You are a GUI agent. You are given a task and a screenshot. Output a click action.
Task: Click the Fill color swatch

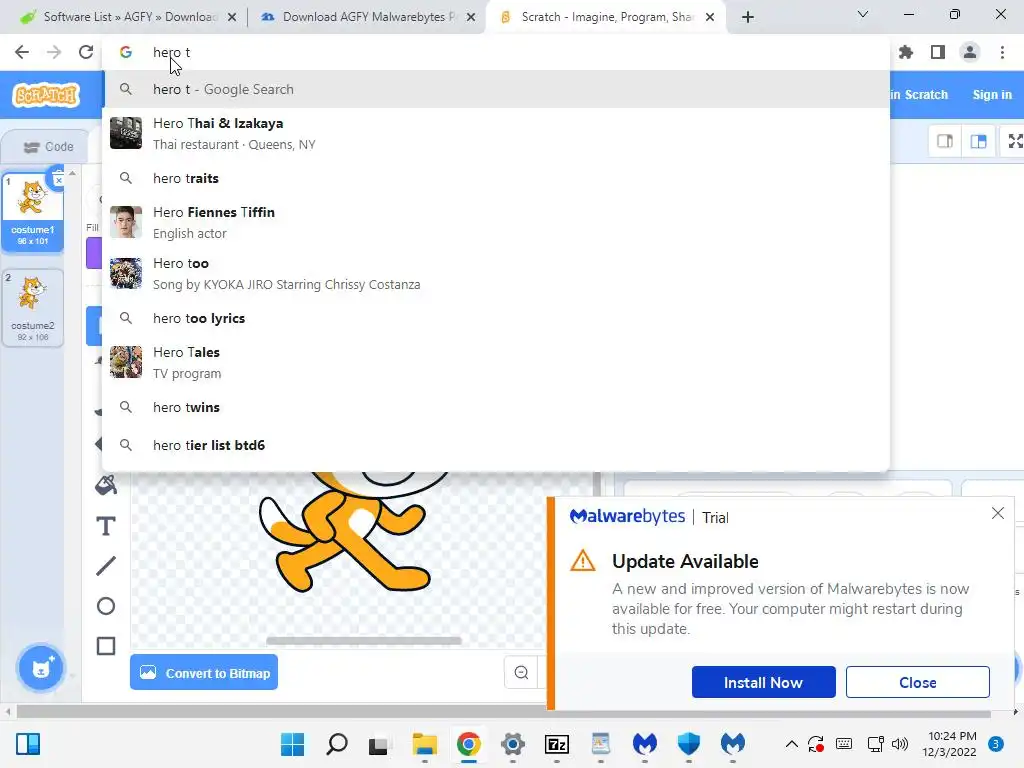[x=94, y=253]
